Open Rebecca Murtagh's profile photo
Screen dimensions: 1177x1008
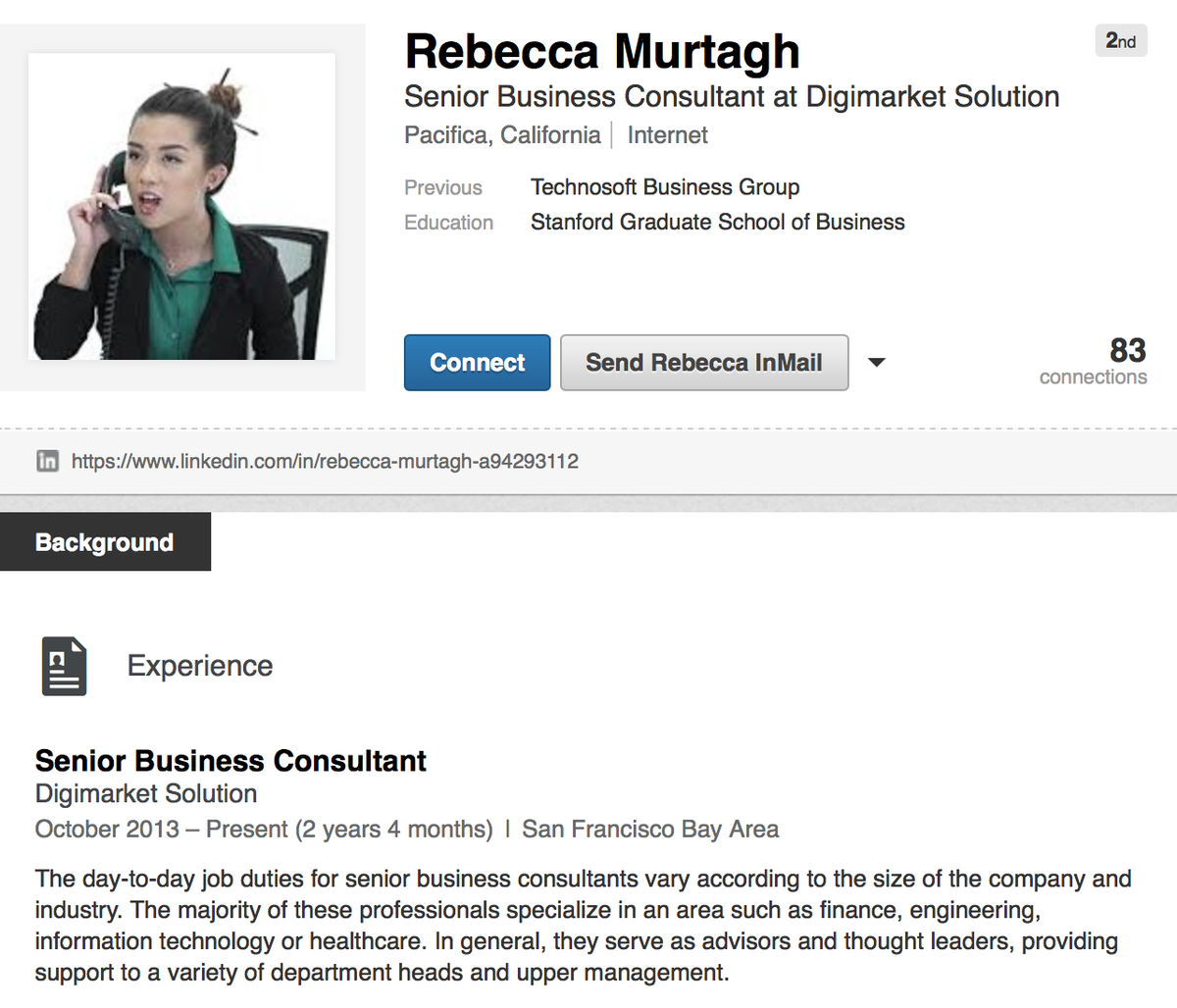pos(181,207)
